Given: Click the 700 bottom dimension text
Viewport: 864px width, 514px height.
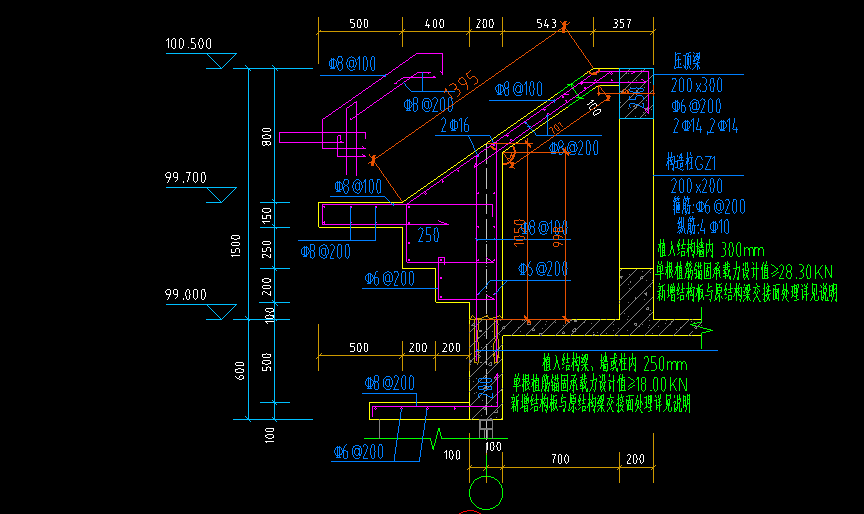Looking at the screenshot, I should pyautogui.click(x=559, y=458).
